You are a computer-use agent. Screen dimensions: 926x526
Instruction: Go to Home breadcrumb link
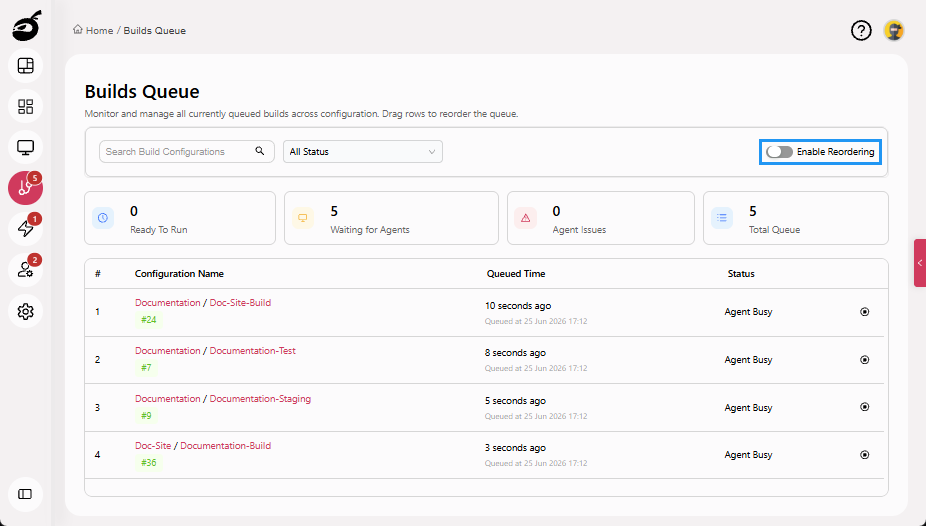99,31
